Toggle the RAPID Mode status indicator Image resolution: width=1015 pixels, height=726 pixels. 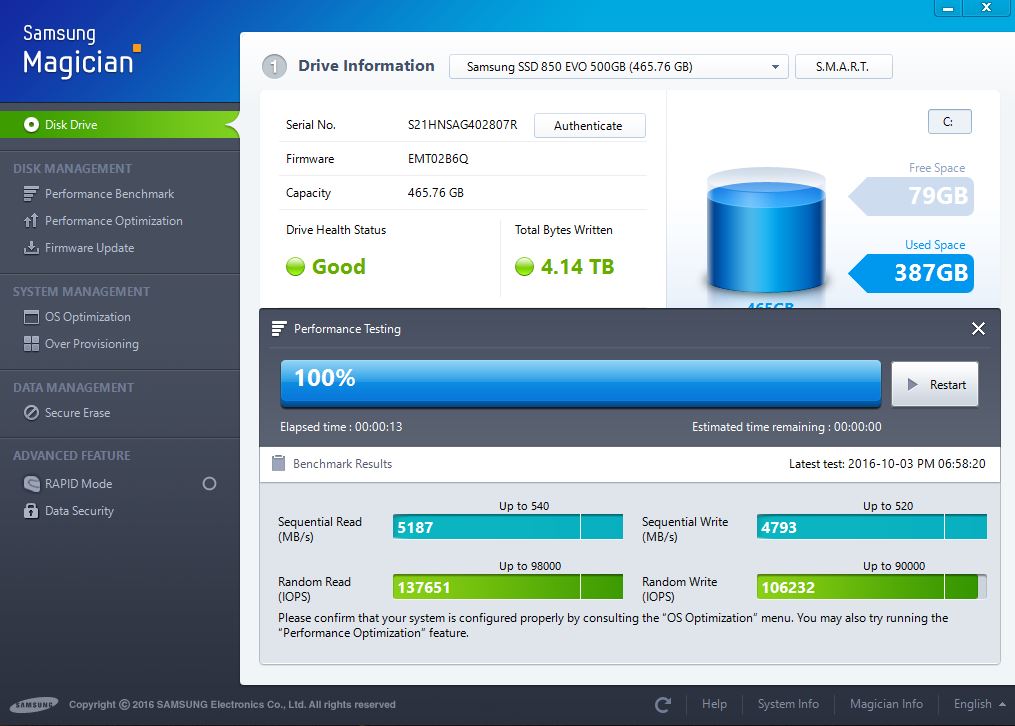[209, 484]
